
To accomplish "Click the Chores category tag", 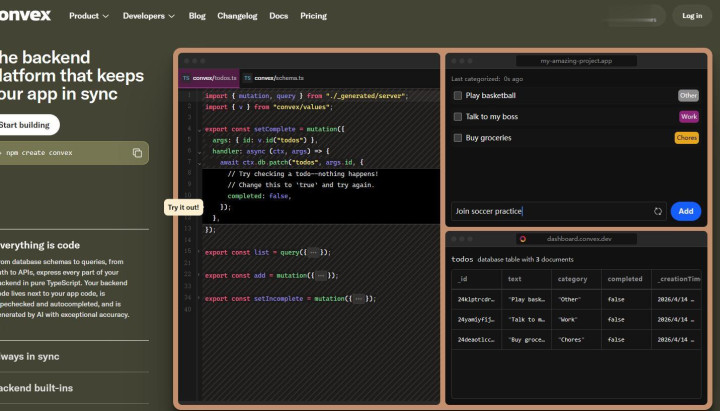I will [686, 138].
